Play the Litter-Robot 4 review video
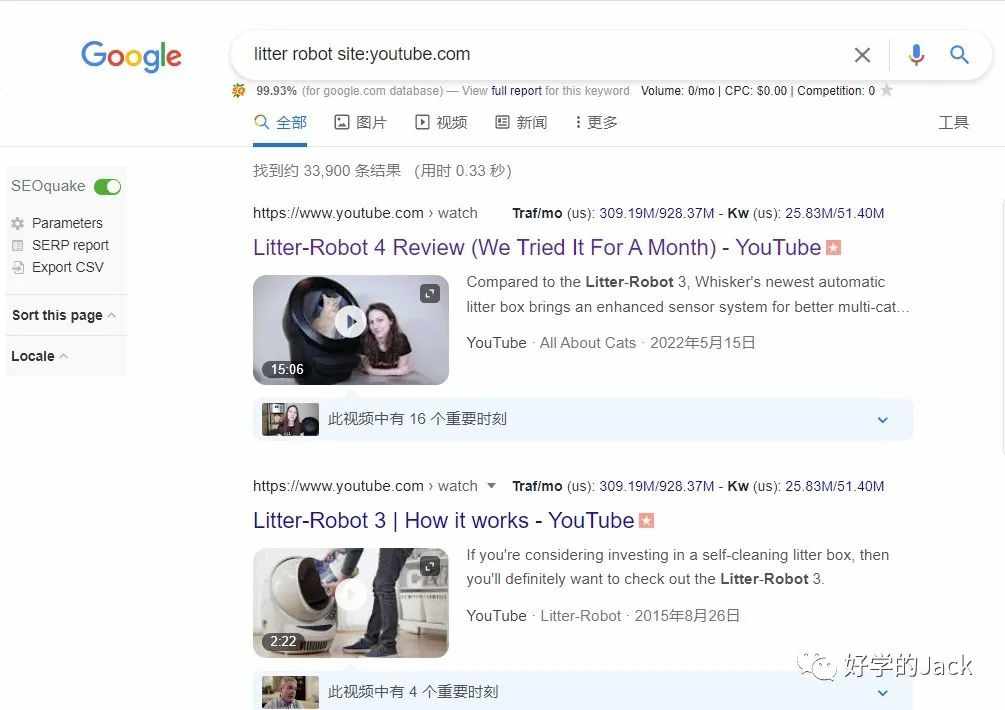Screen dimensions: 1005x710 (x=351, y=322)
